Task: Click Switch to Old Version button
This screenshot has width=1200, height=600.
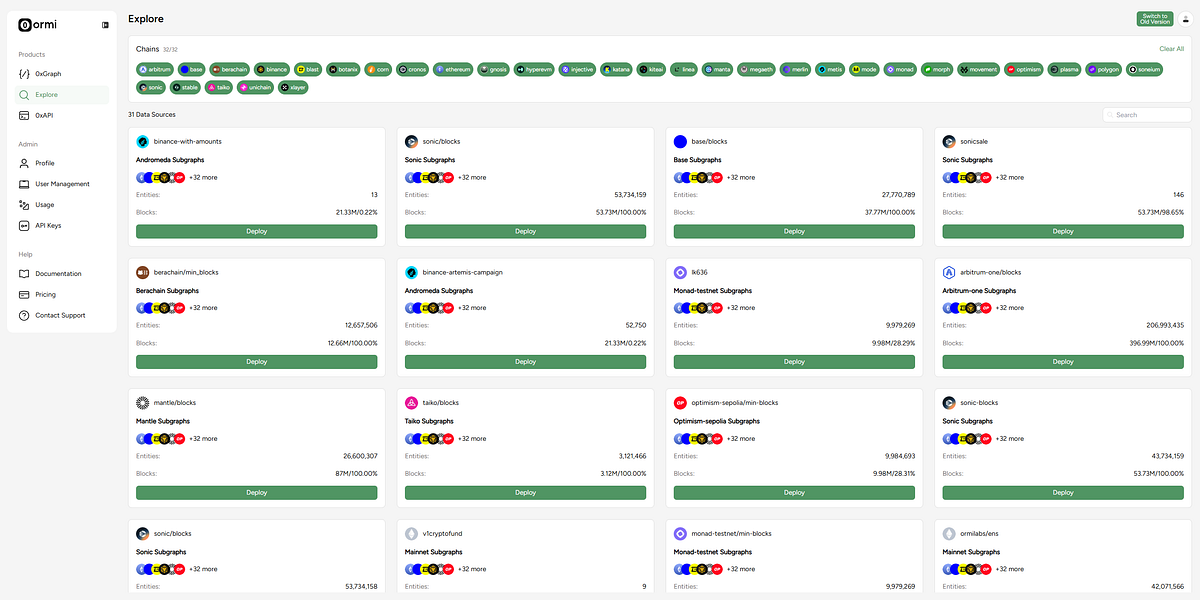Action: pyautogui.click(x=1155, y=18)
